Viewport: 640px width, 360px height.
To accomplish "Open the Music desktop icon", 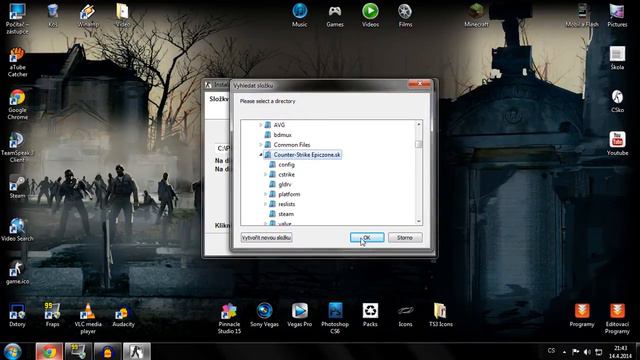I will pyautogui.click(x=300, y=15).
